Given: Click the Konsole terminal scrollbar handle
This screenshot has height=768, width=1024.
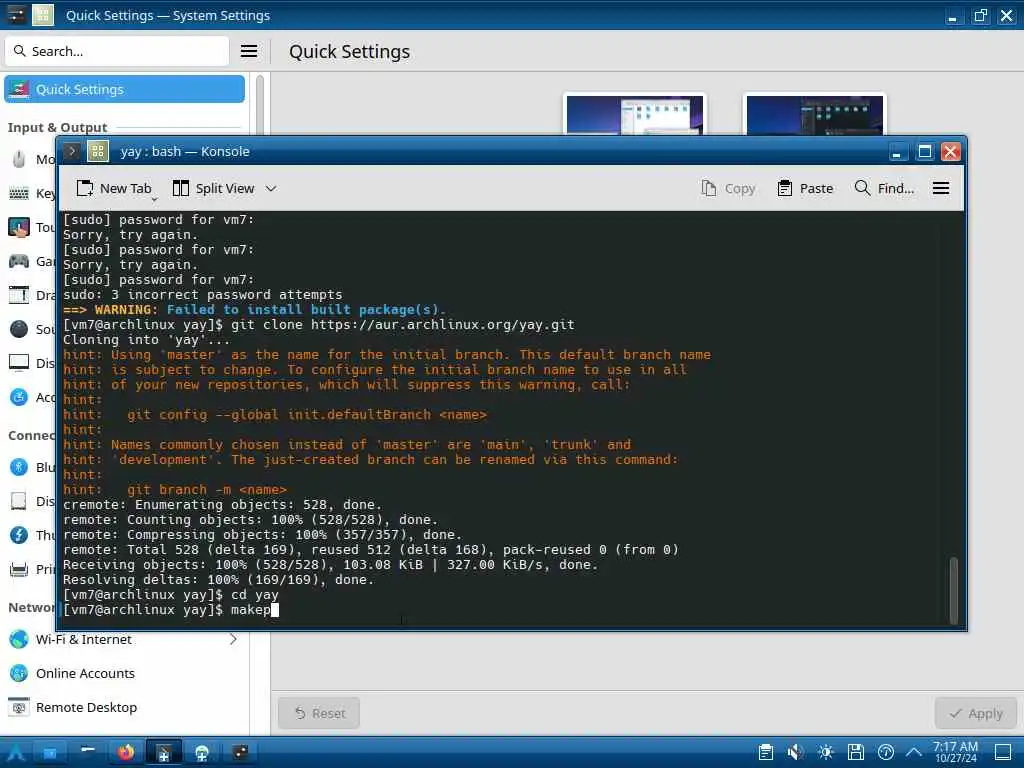Looking at the screenshot, I should (x=953, y=590).
